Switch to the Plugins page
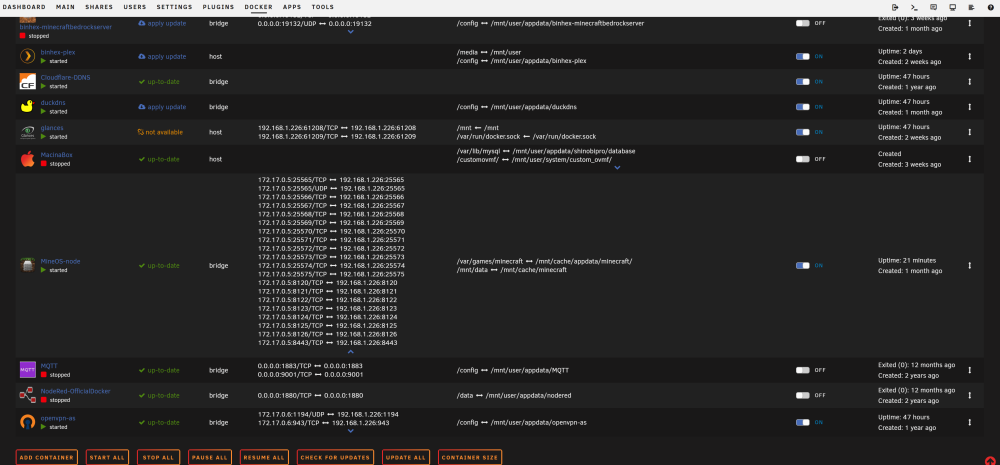This screenshot has width=1000, height=465. [x=218, y=7]
